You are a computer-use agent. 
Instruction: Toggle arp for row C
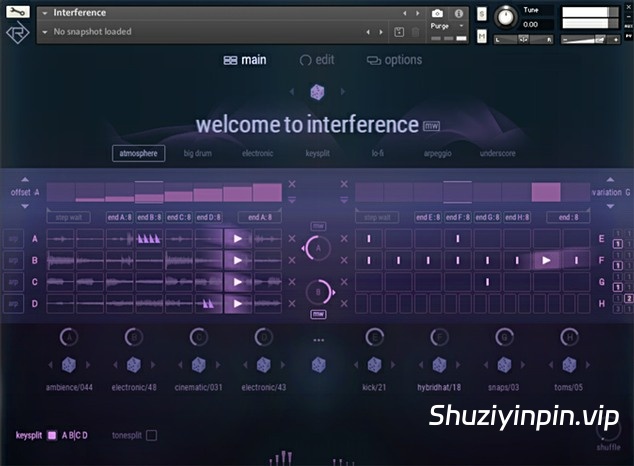click(x=13, y=282)
